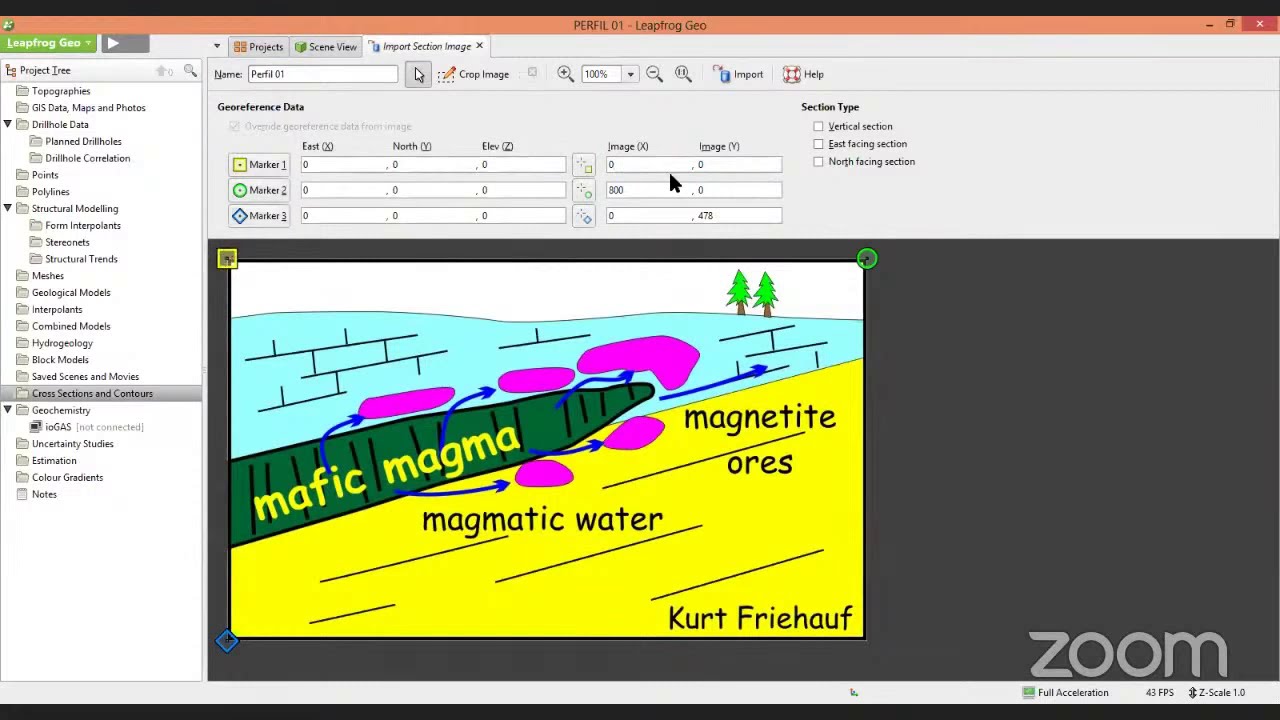The height and width of the screenshot is (720, 1280).
Task: Select Colour Gradients in tree
Action: tap(67, 478)
